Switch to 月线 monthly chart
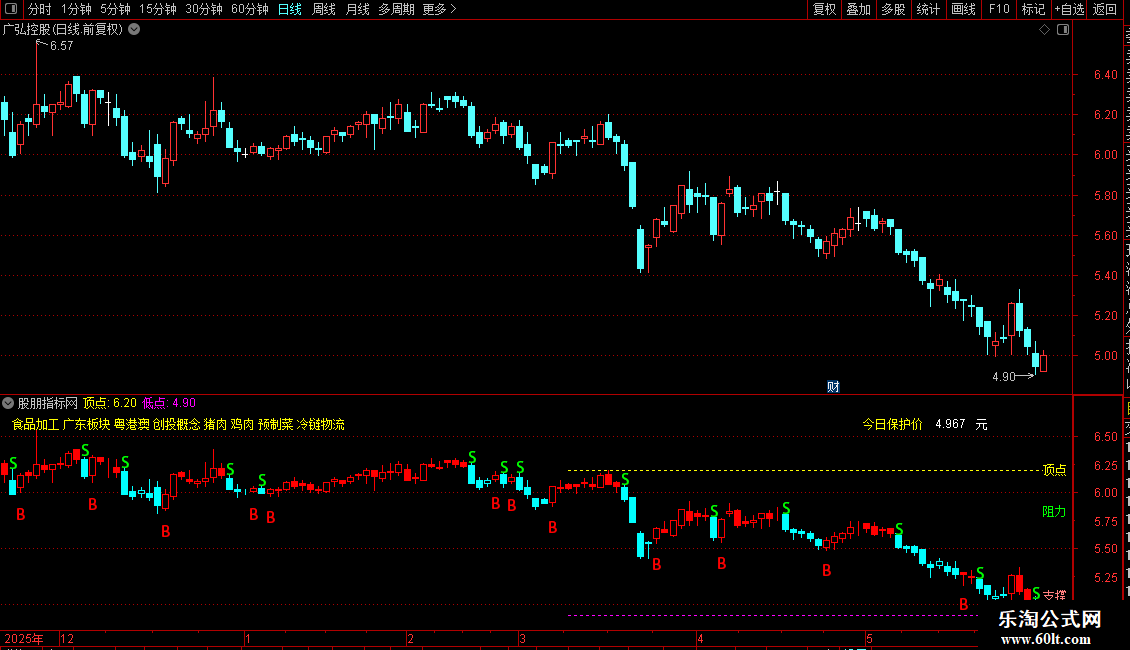Viewport: 1130px width, 650px height. coord(357,9)
